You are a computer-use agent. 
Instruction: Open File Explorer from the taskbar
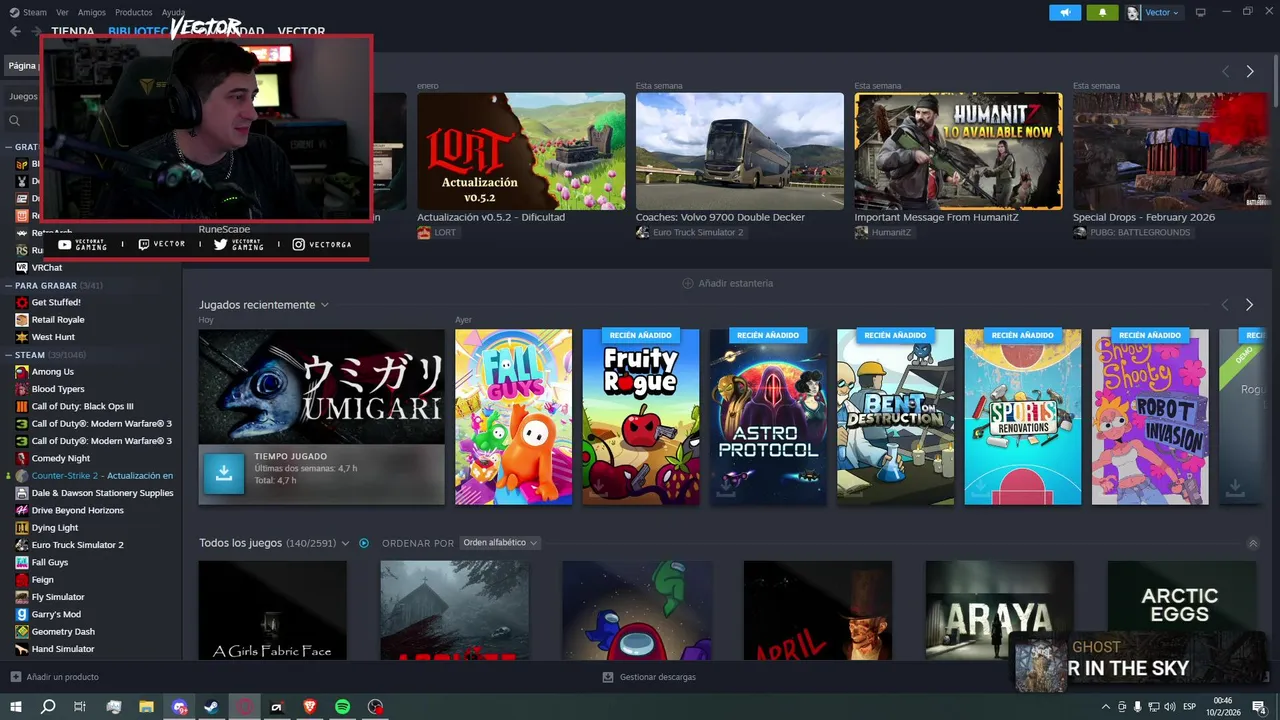tap(146, 707)
